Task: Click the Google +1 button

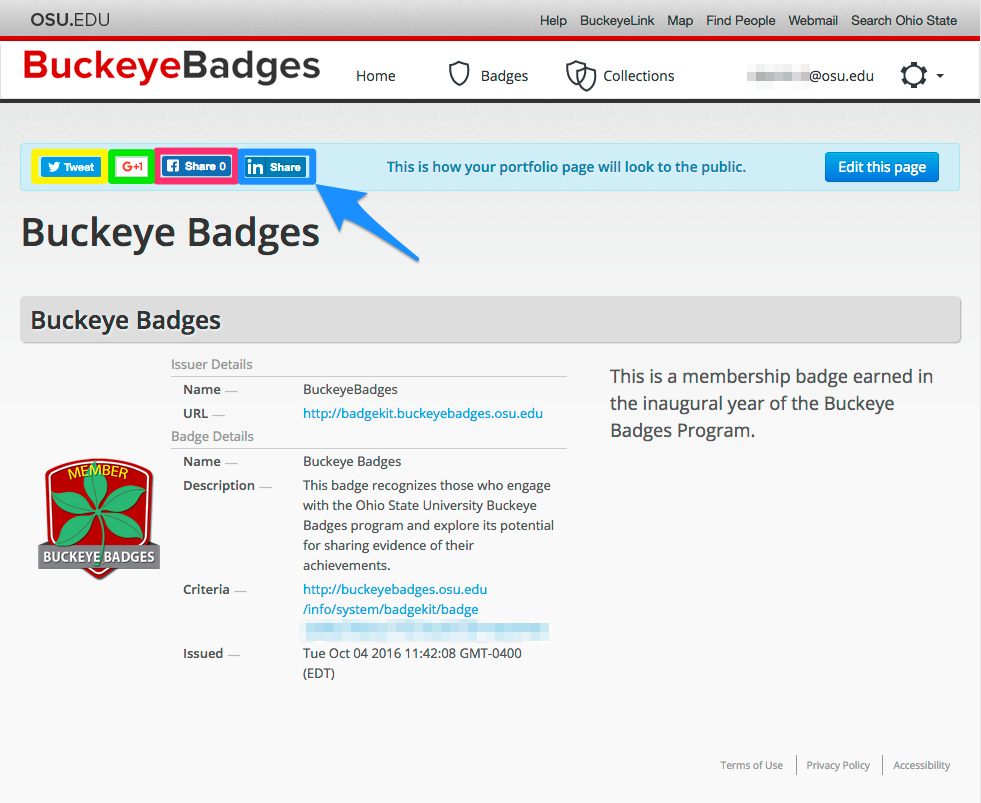Action: click(x=132, y=166)
